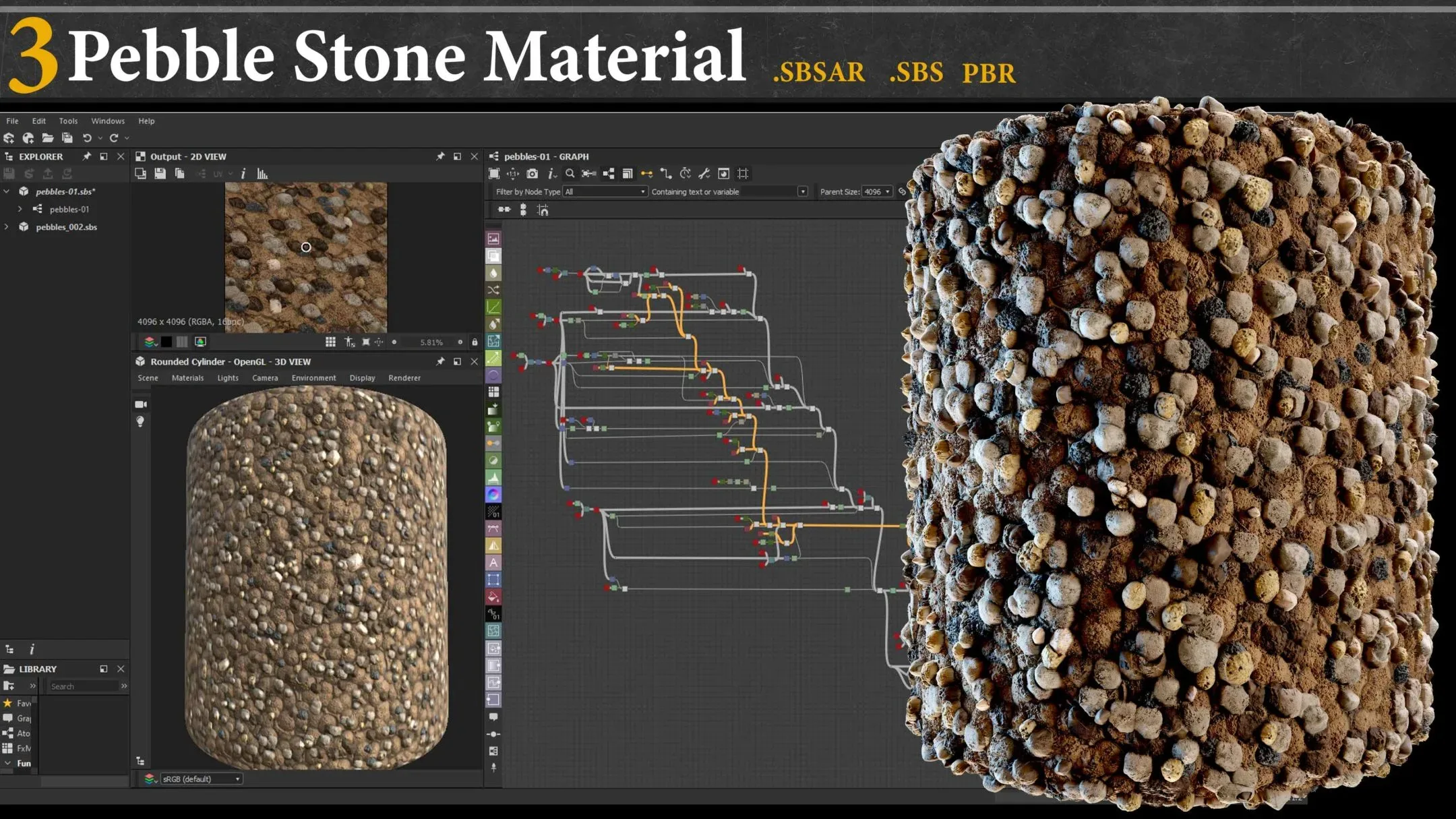
Task: Open the Filter by Node Type dropdown
Action: click(x=605, y=192)
